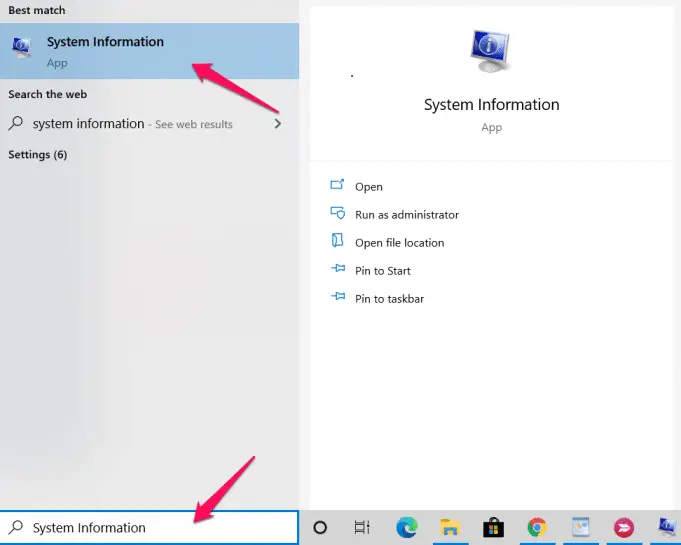681x545 pixels.
Task: Select Open in the right pane
Action: click(368, 187)
